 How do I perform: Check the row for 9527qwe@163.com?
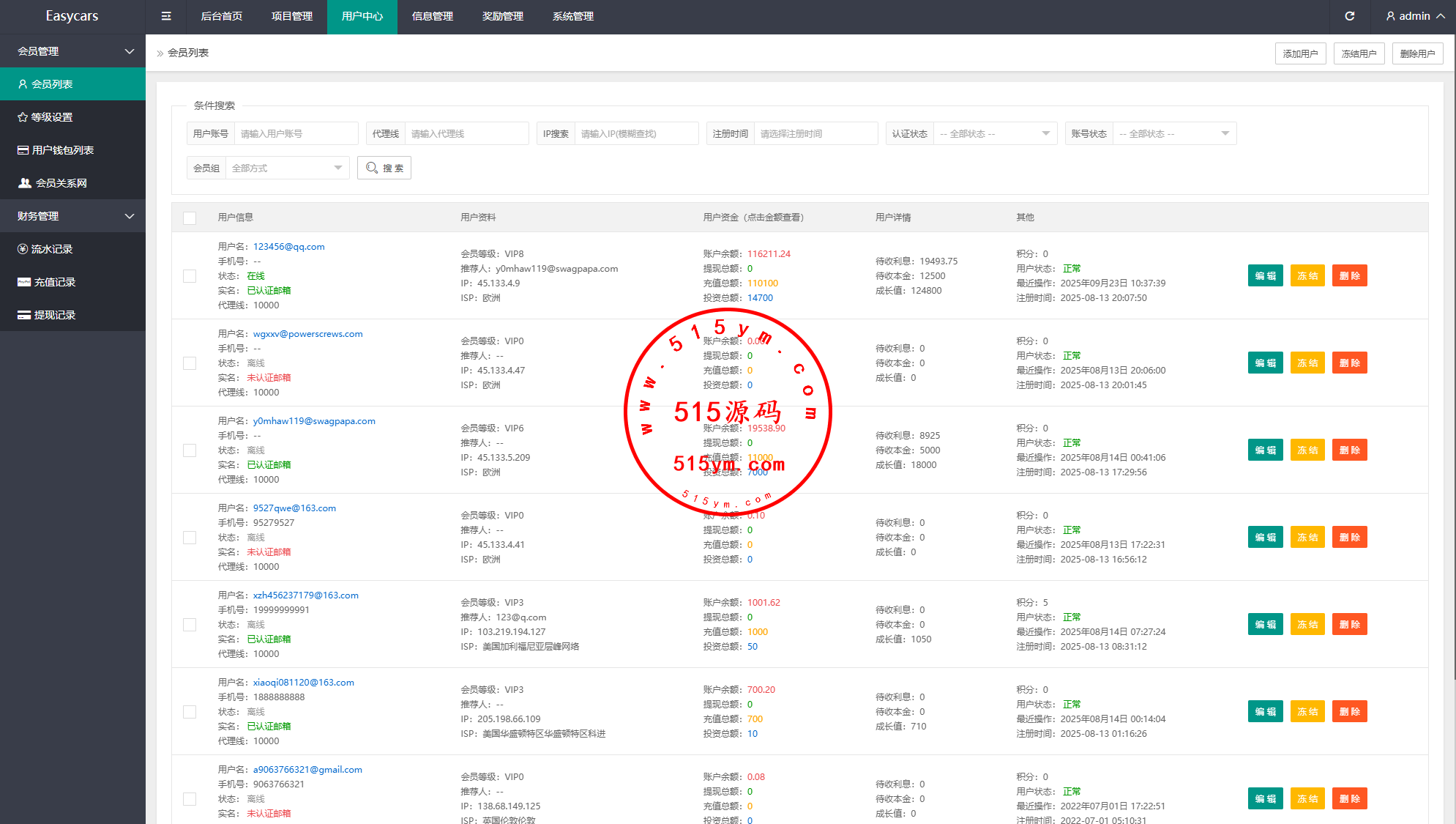pos(190,538)
